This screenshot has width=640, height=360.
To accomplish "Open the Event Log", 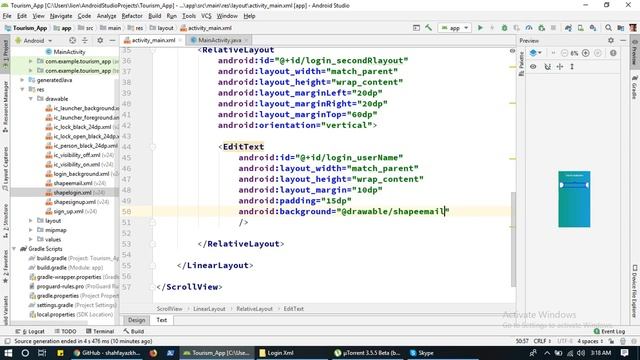I will click(609, 331).
